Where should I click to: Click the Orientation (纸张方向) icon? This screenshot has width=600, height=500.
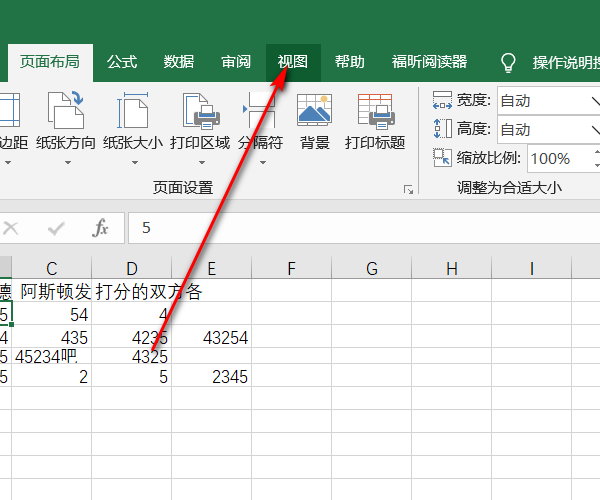point(66,110)
